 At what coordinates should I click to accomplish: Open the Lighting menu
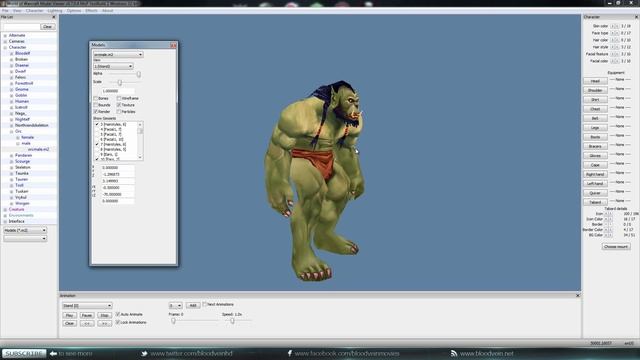[55, 11]
